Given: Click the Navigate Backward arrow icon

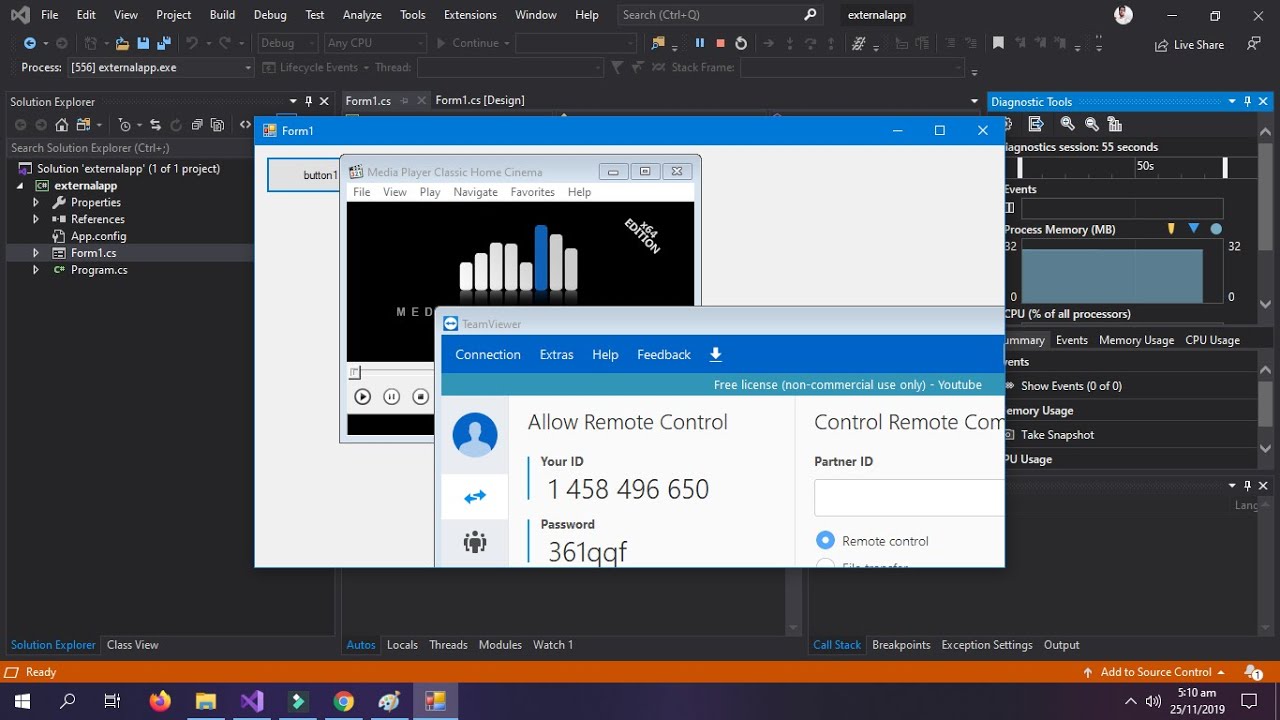Looking at the screenshot, I should (x=30, y=43).
